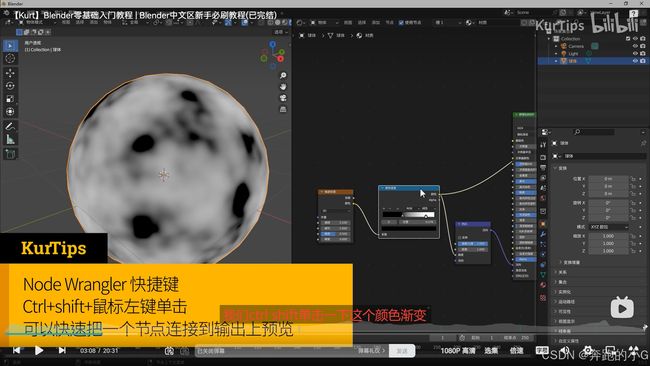Click the color ramp gradient bar

[408, 215]
